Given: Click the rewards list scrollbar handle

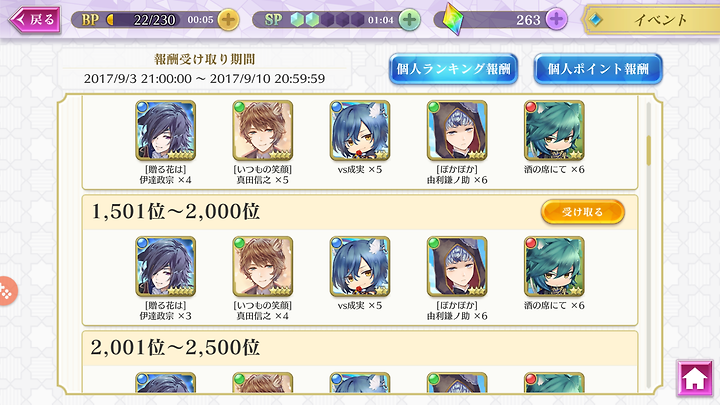Looking at the screenshot, I should coord(648,151).
